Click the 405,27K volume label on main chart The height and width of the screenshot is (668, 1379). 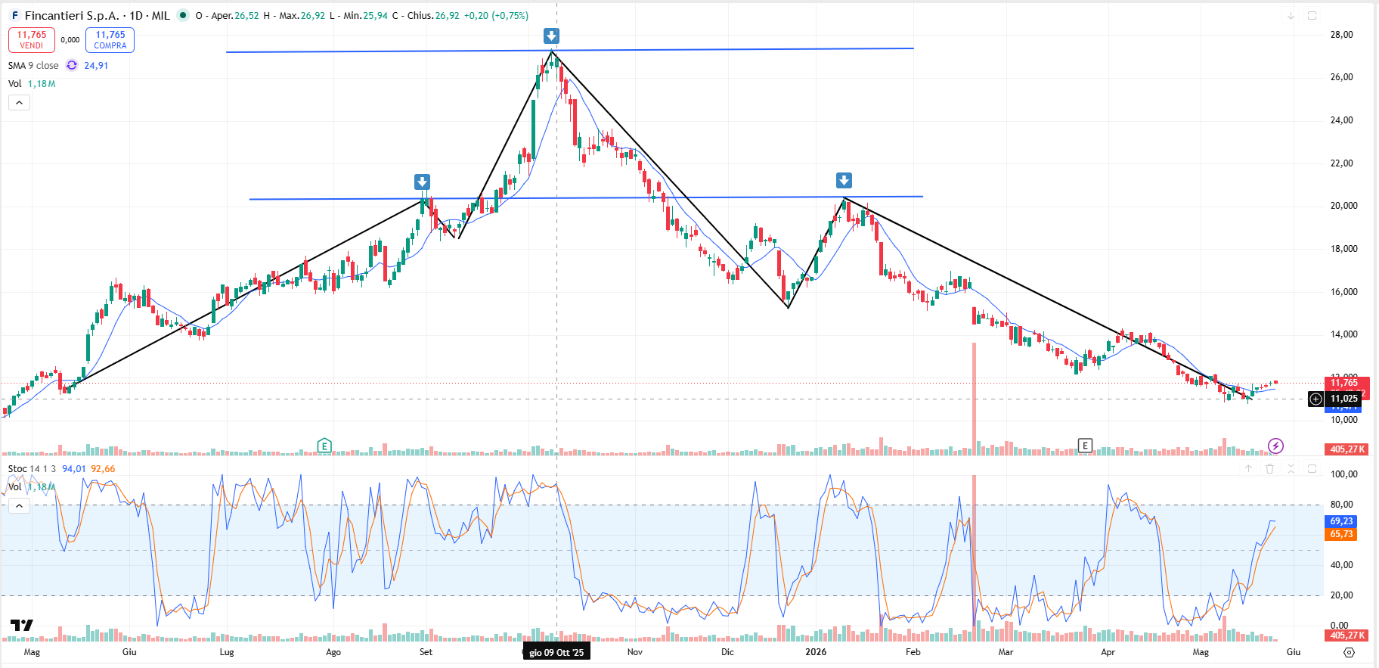(1346, 449)
